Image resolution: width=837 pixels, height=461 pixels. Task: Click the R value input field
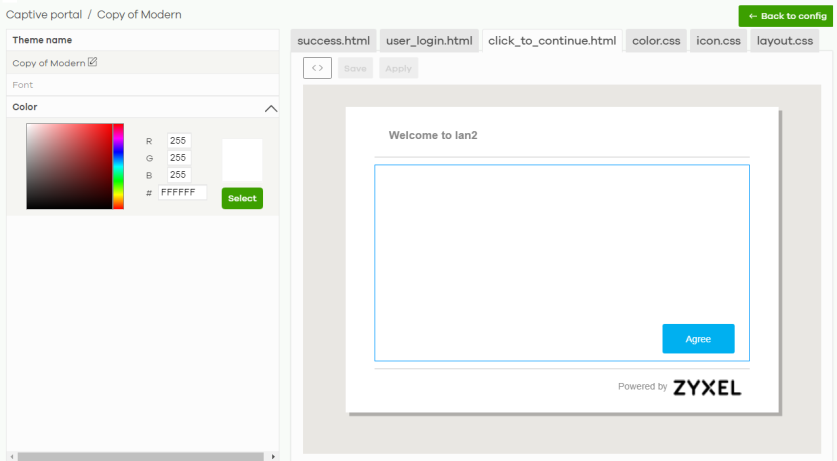tap(179, 141)
